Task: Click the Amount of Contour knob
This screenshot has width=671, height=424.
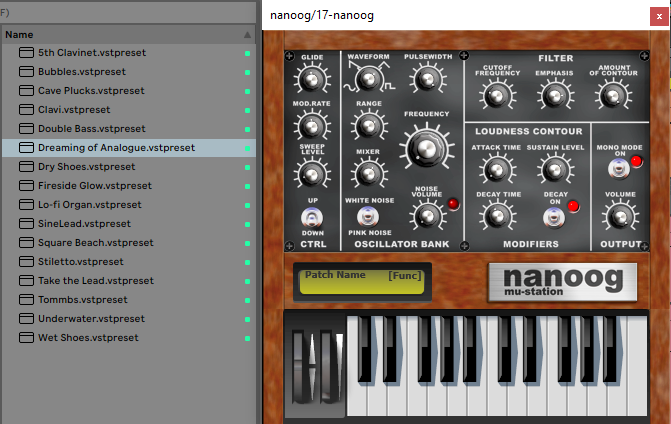Action: click(613, 96)
